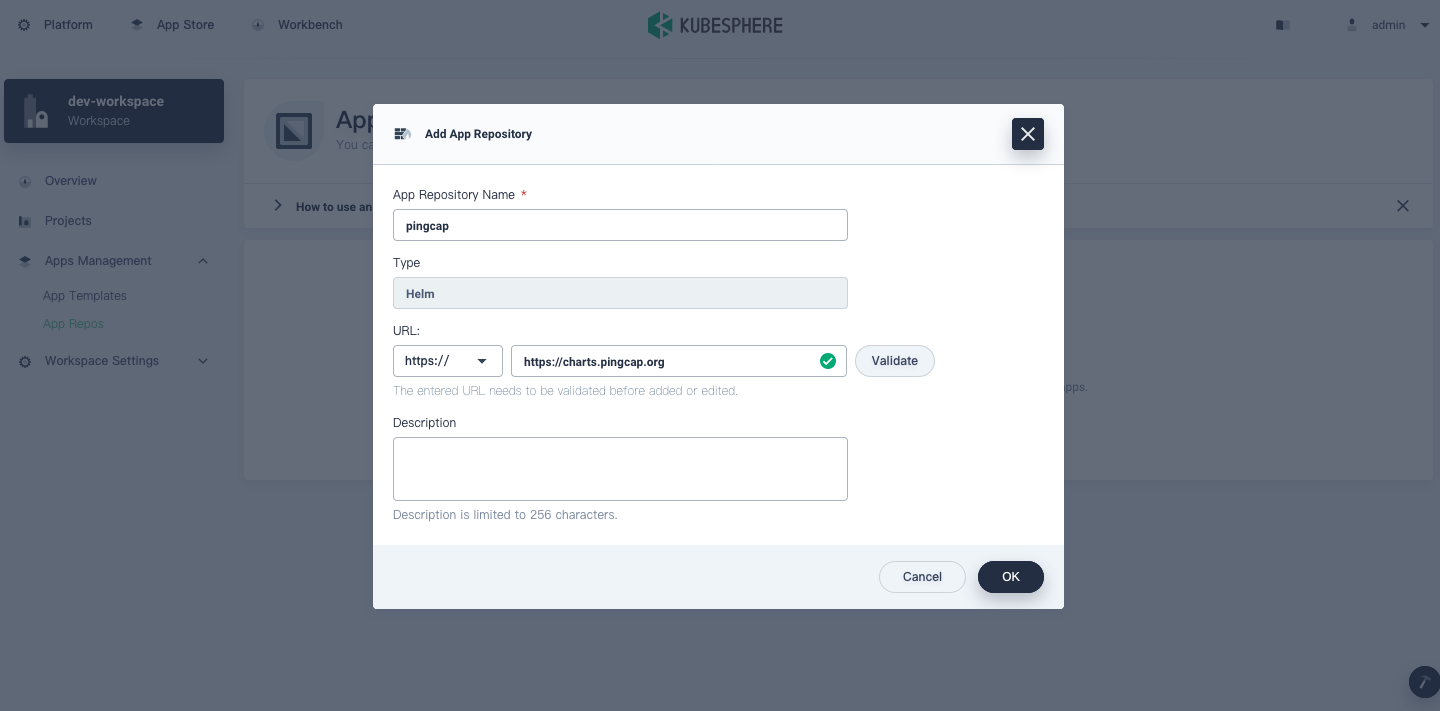
Task: Open the notifications panel in the top bar
Action: coord(1282,24)
